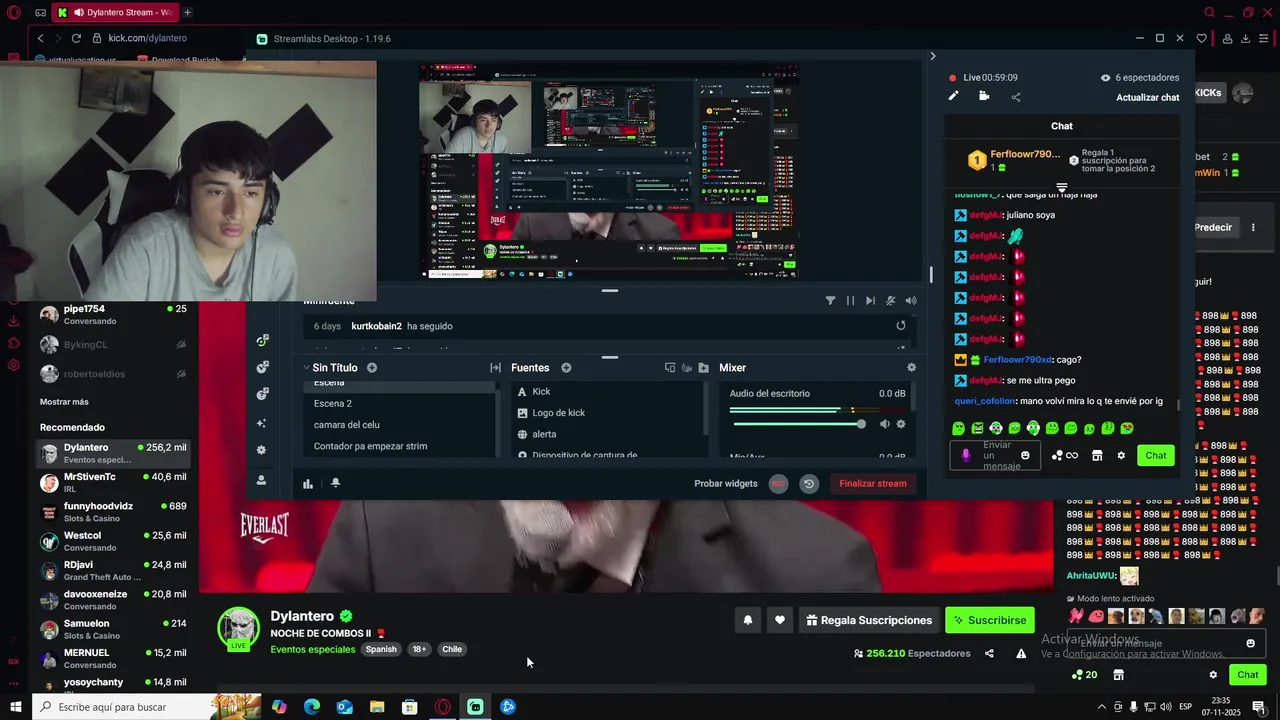Skip current alert in Minifuente
The height and width of the screenshot is (720, 1280).
coord(870,300)
